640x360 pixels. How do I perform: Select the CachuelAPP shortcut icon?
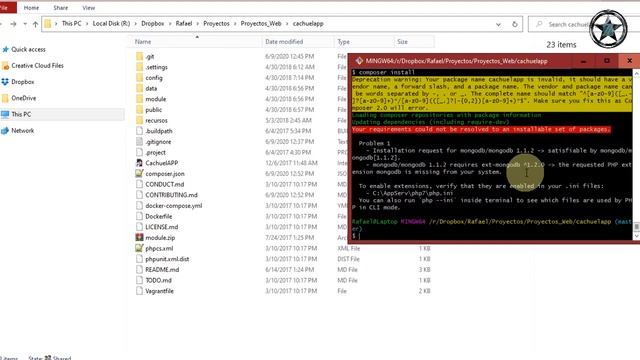(139, 163)
